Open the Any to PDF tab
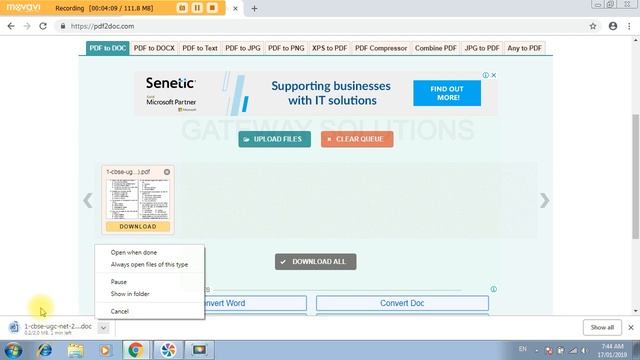 tap(524, 48)
